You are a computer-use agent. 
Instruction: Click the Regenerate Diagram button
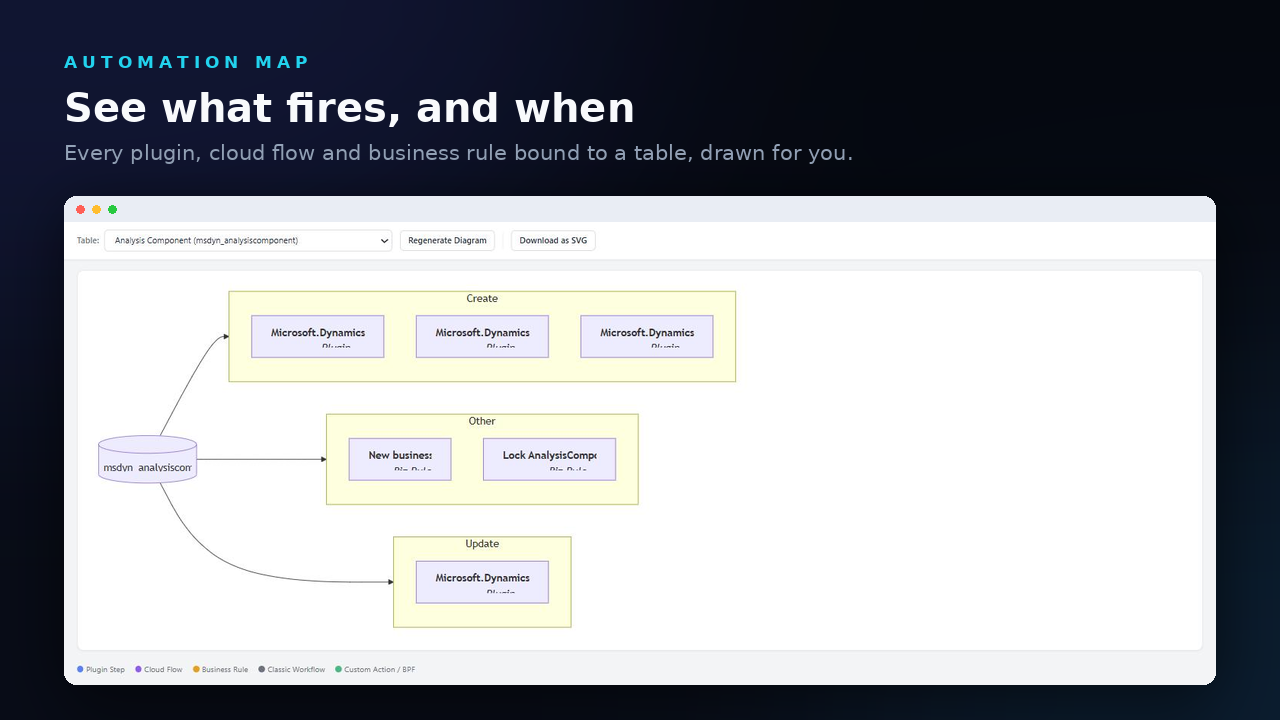coord(447,240)
